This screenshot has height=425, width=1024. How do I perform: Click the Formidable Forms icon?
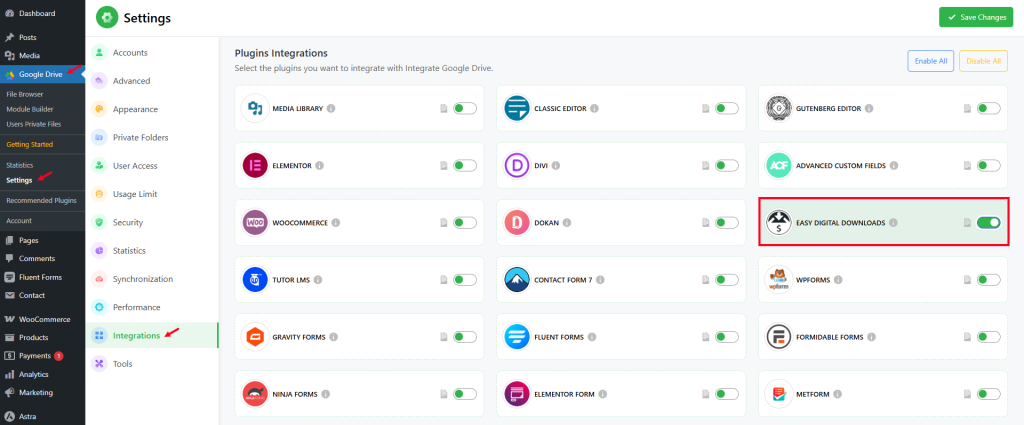coord(778,337)
